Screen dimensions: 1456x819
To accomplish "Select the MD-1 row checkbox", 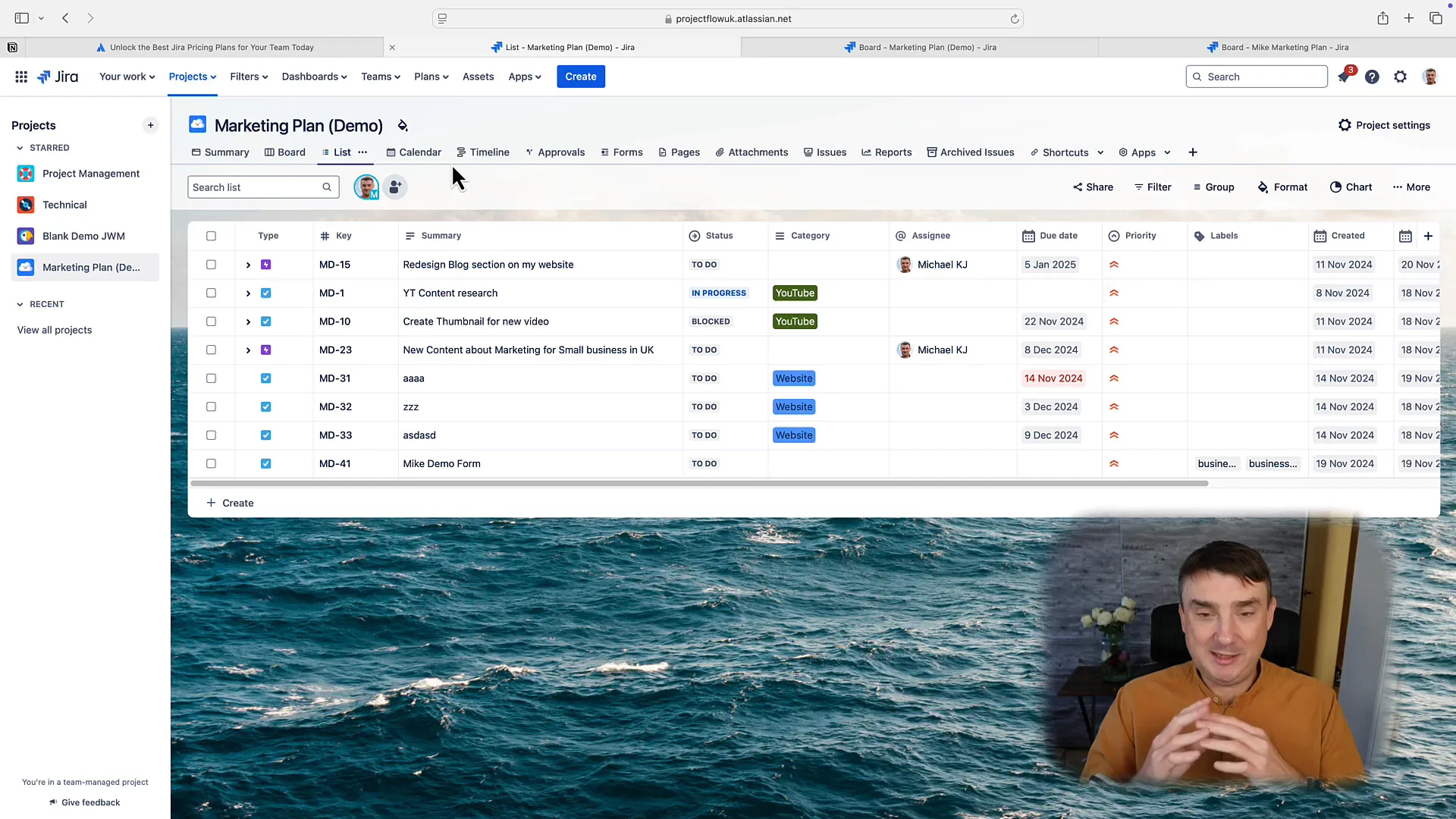I will [211, 293].
